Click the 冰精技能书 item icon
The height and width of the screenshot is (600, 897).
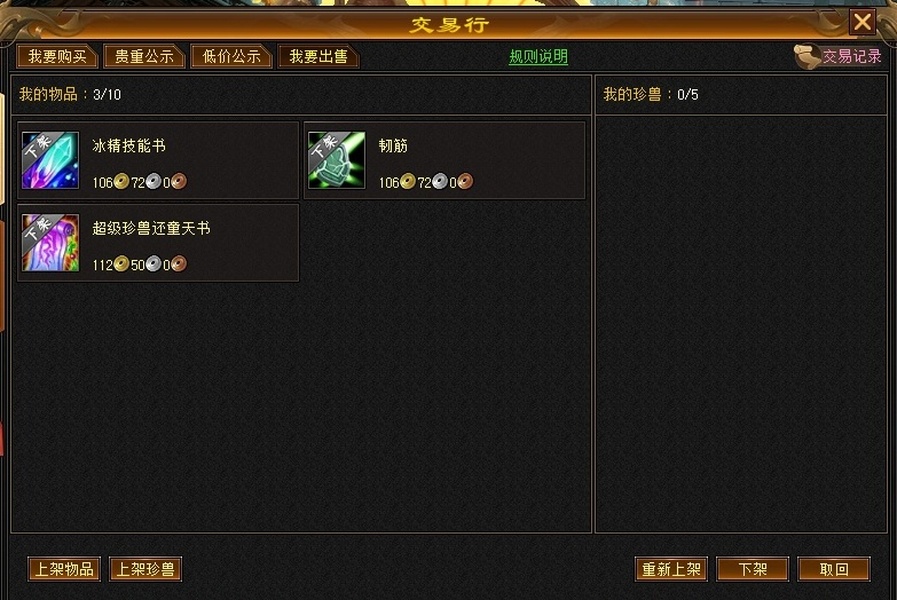(50, 160)
